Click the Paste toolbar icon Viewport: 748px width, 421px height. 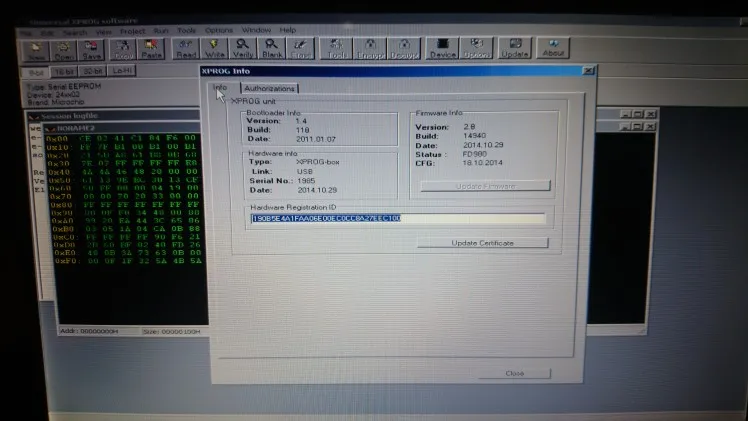click(x=151, y=50)
